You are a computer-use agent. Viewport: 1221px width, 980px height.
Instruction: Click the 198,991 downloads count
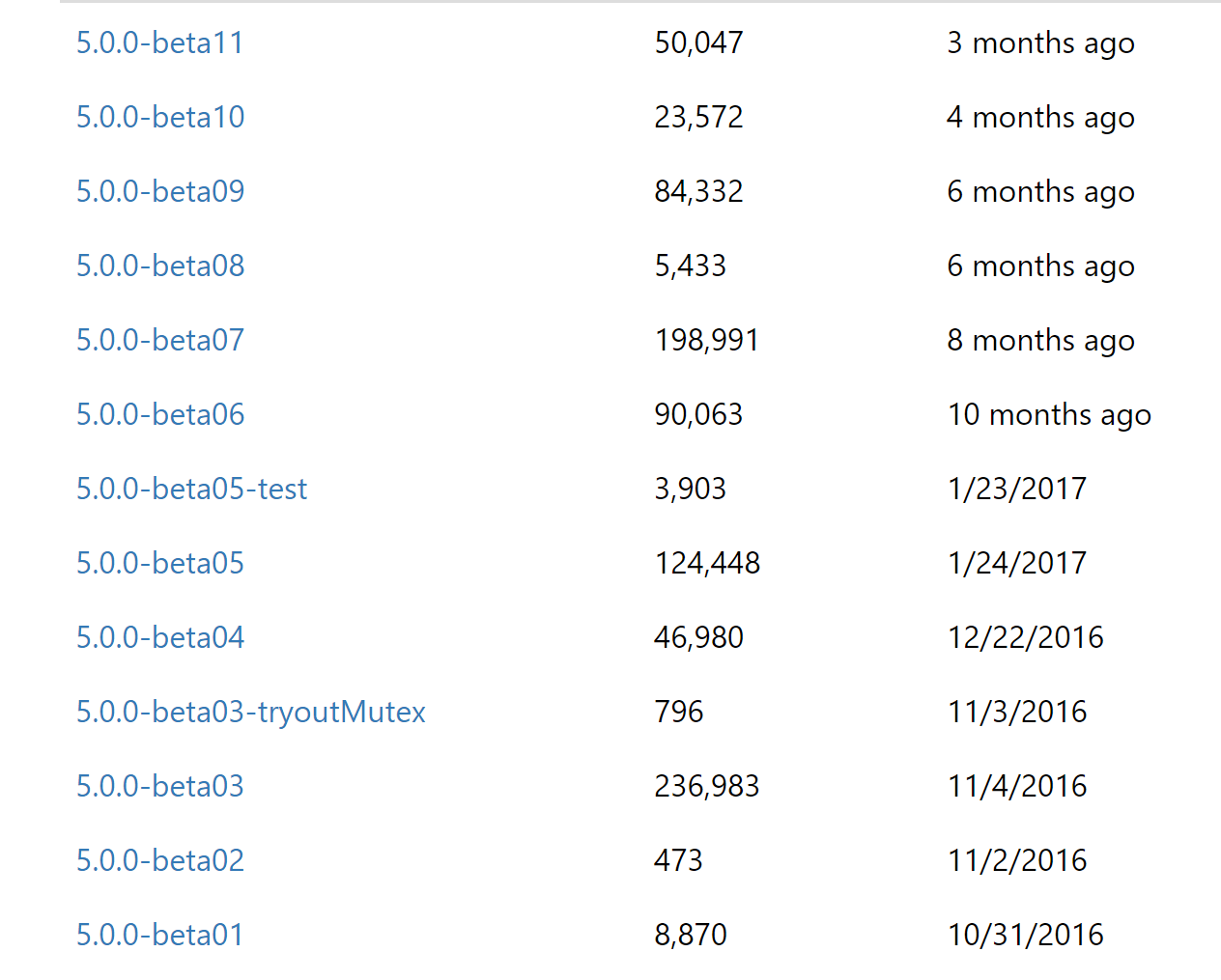[707, 340]
